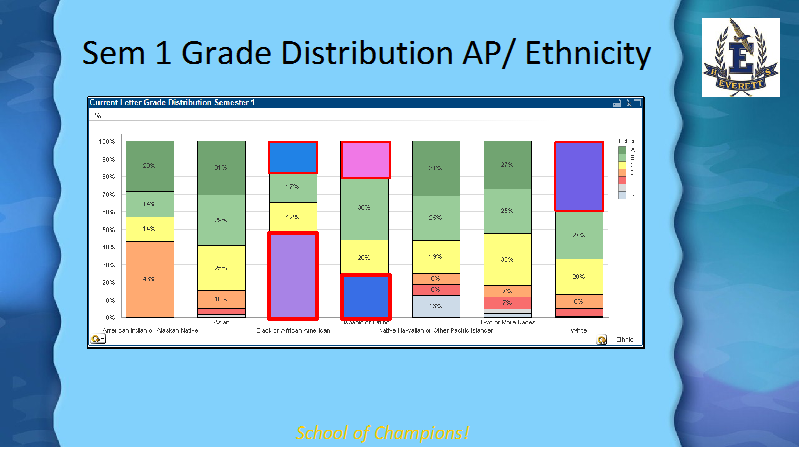Click the orange segment of Two or More Races bar
This screenshot has height=450, width=800.
coord(508,291)
